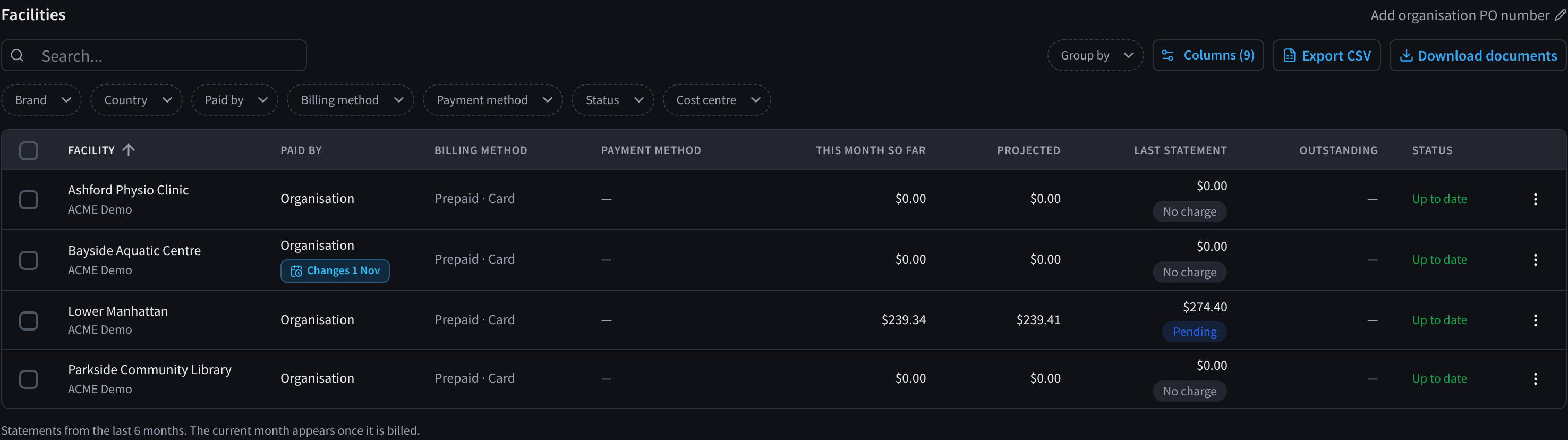Click the calendar icon in Changes 1 Nov badge

(296, 271)
